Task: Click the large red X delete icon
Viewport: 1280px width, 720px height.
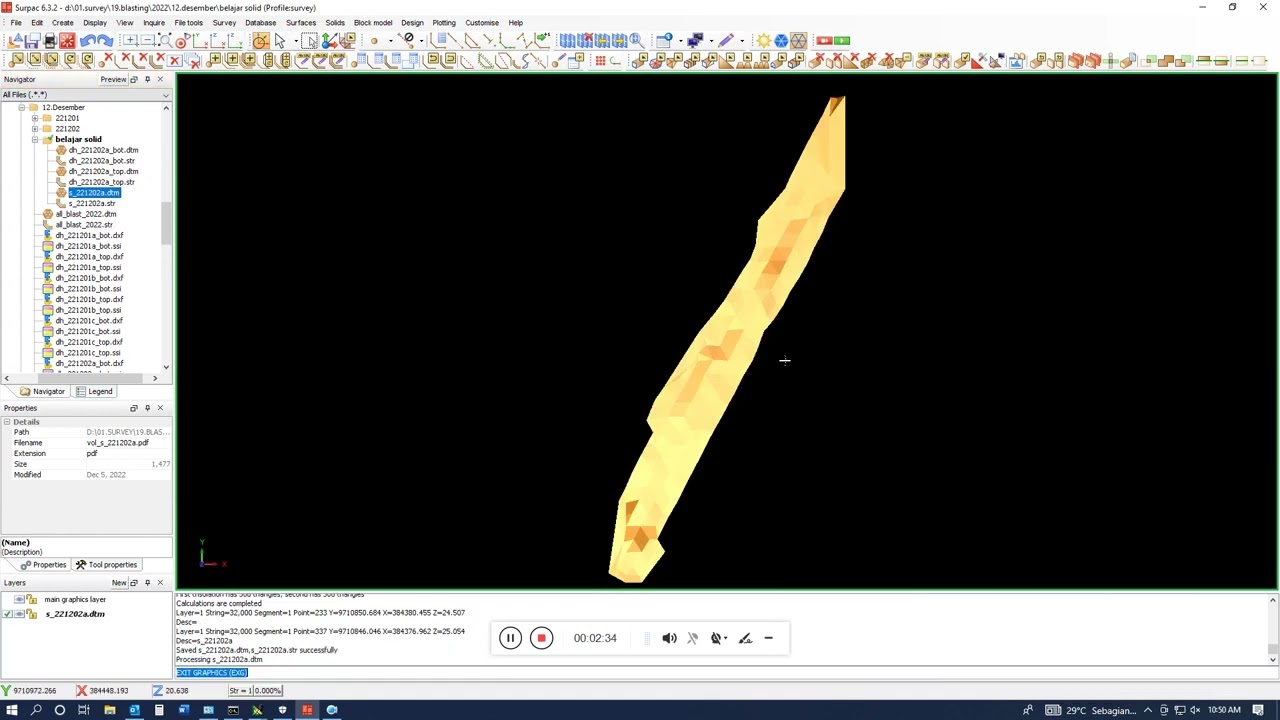Action: (x=174, y=61)
